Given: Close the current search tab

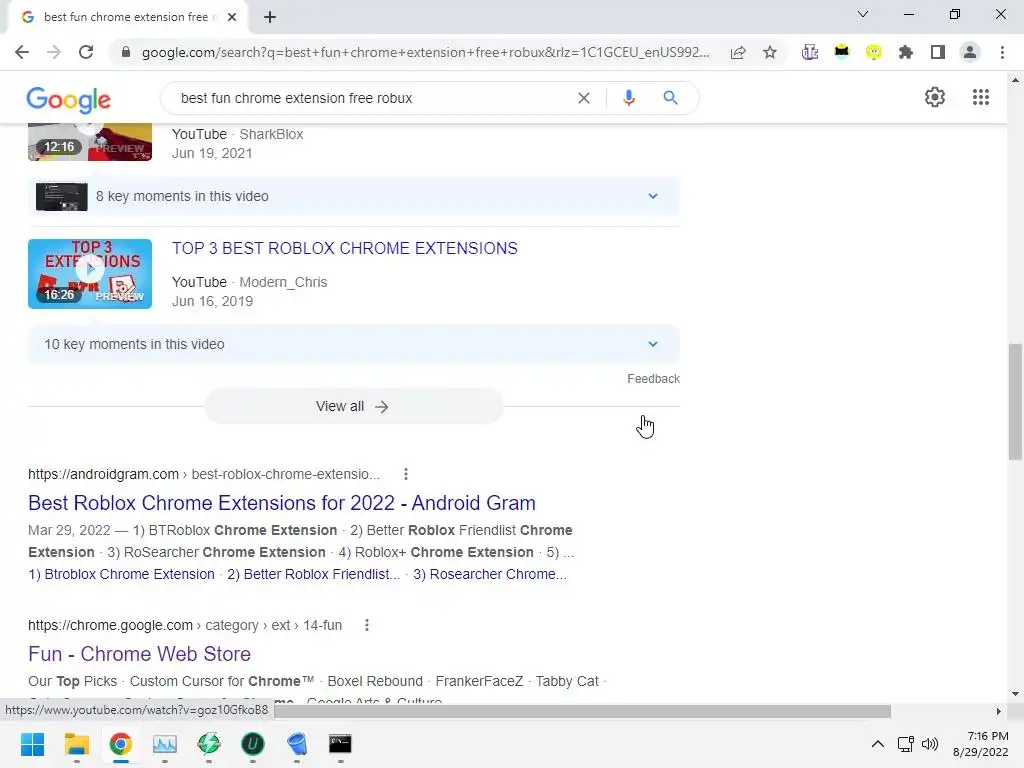Looking at the screenshot, I should (x=232, y=17).
